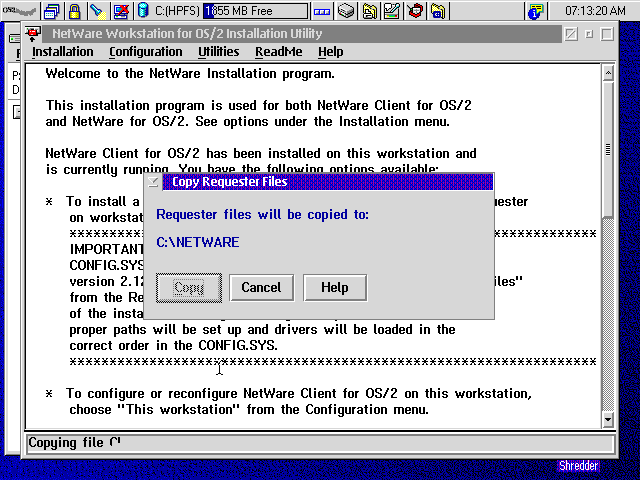Click Cancel in Copy Requester Files dialog

click(x=261, y=288)
